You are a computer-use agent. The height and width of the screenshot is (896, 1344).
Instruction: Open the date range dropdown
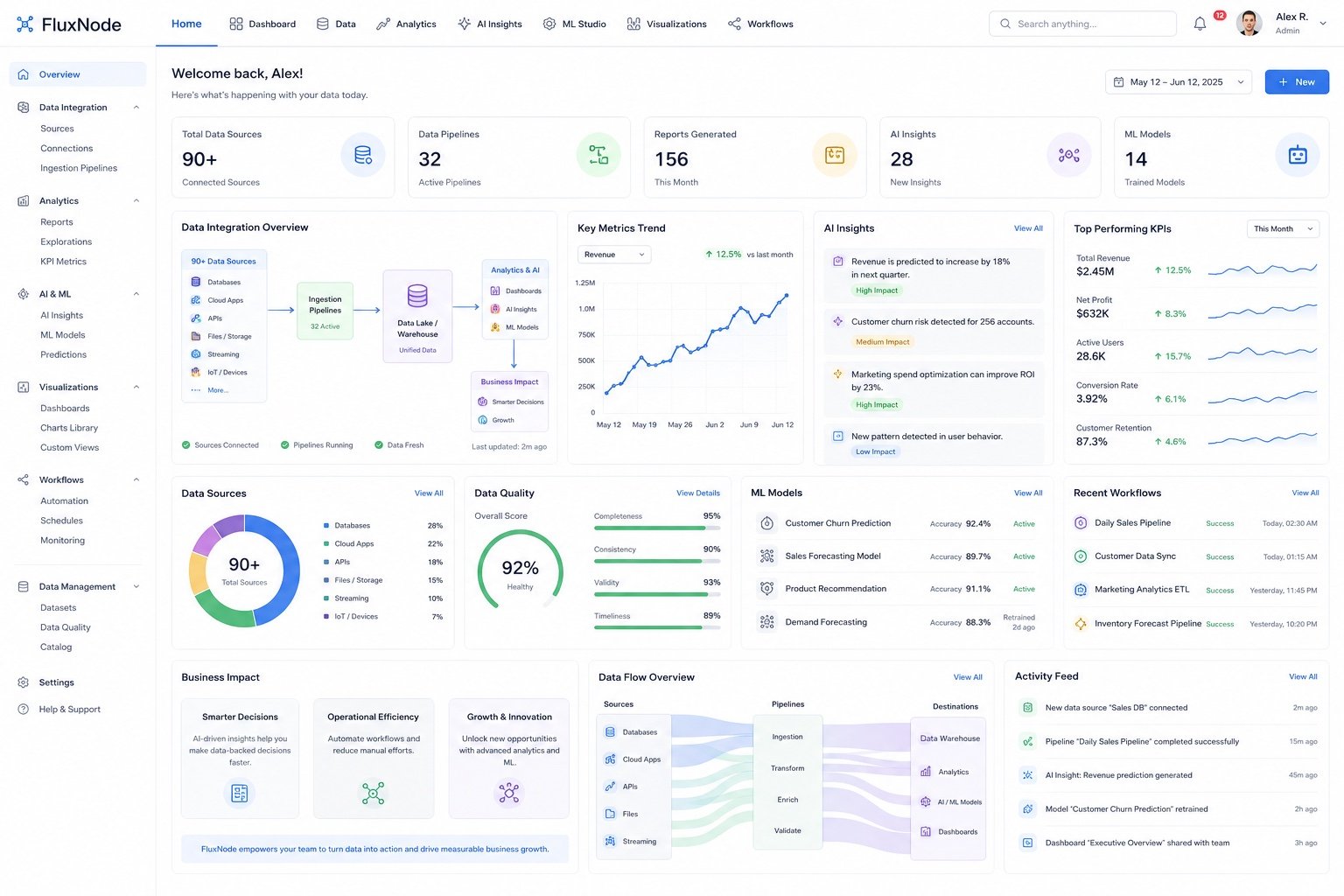[x=1179, y=82]
